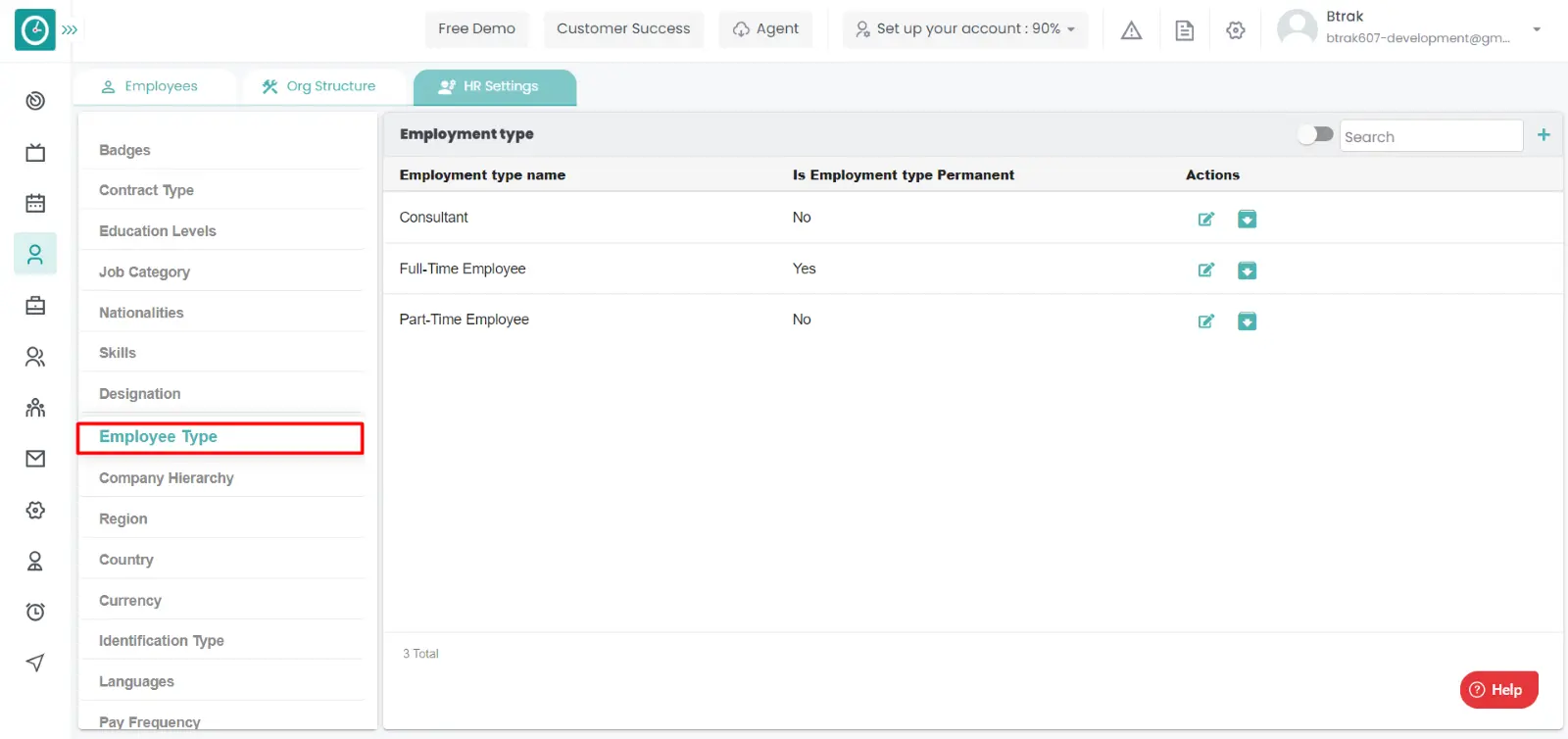Edit the Full-Time Employee row

pos(1206,271)
